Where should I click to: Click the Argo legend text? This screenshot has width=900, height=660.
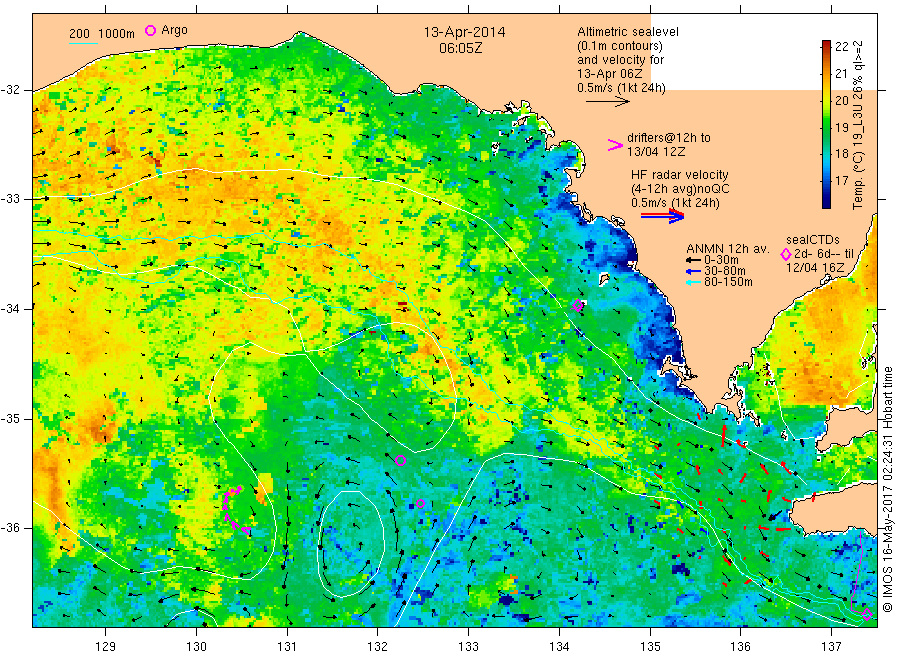(174, 30)
